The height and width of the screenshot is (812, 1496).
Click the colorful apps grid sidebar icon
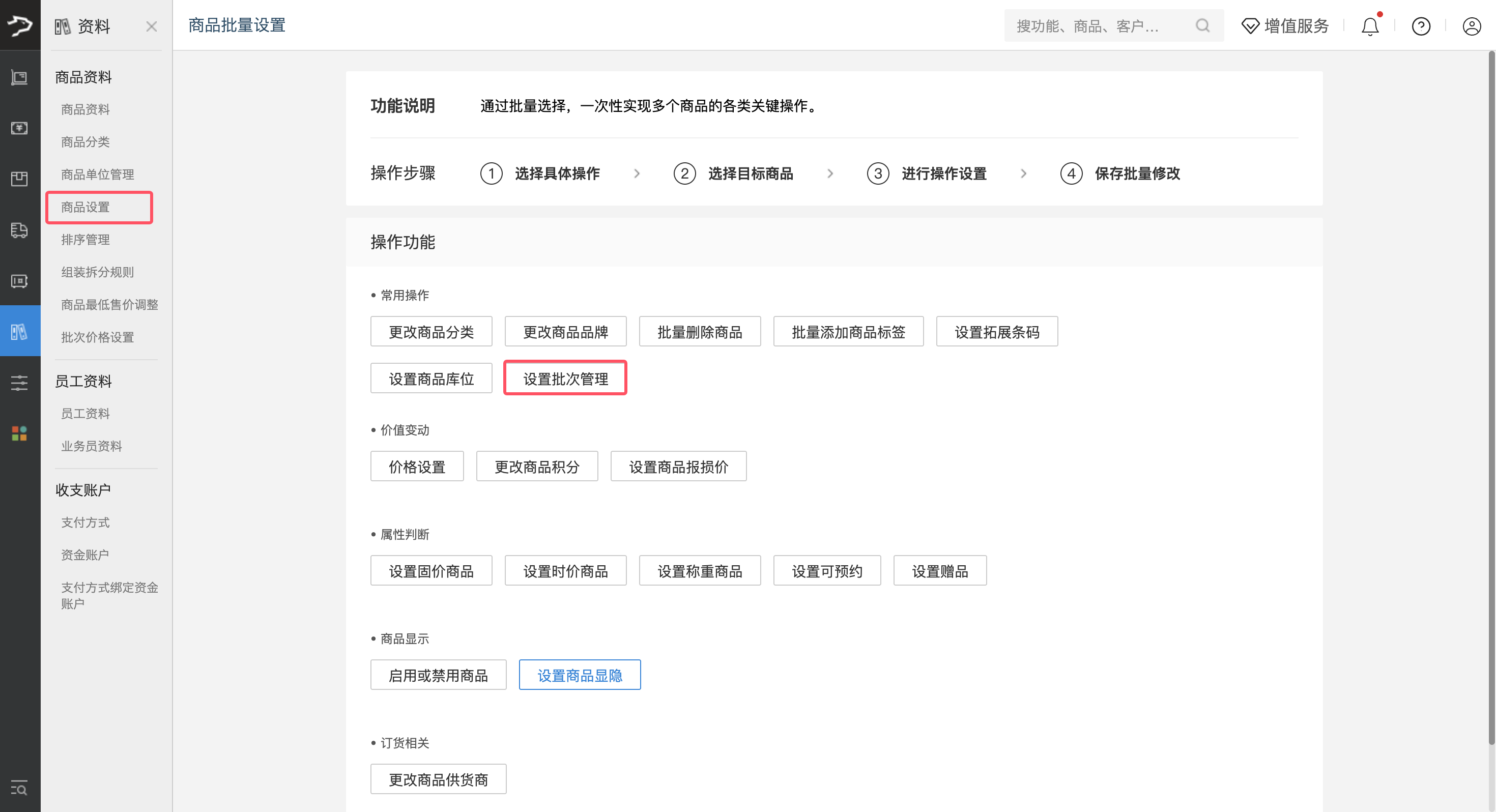click(19, 433)
